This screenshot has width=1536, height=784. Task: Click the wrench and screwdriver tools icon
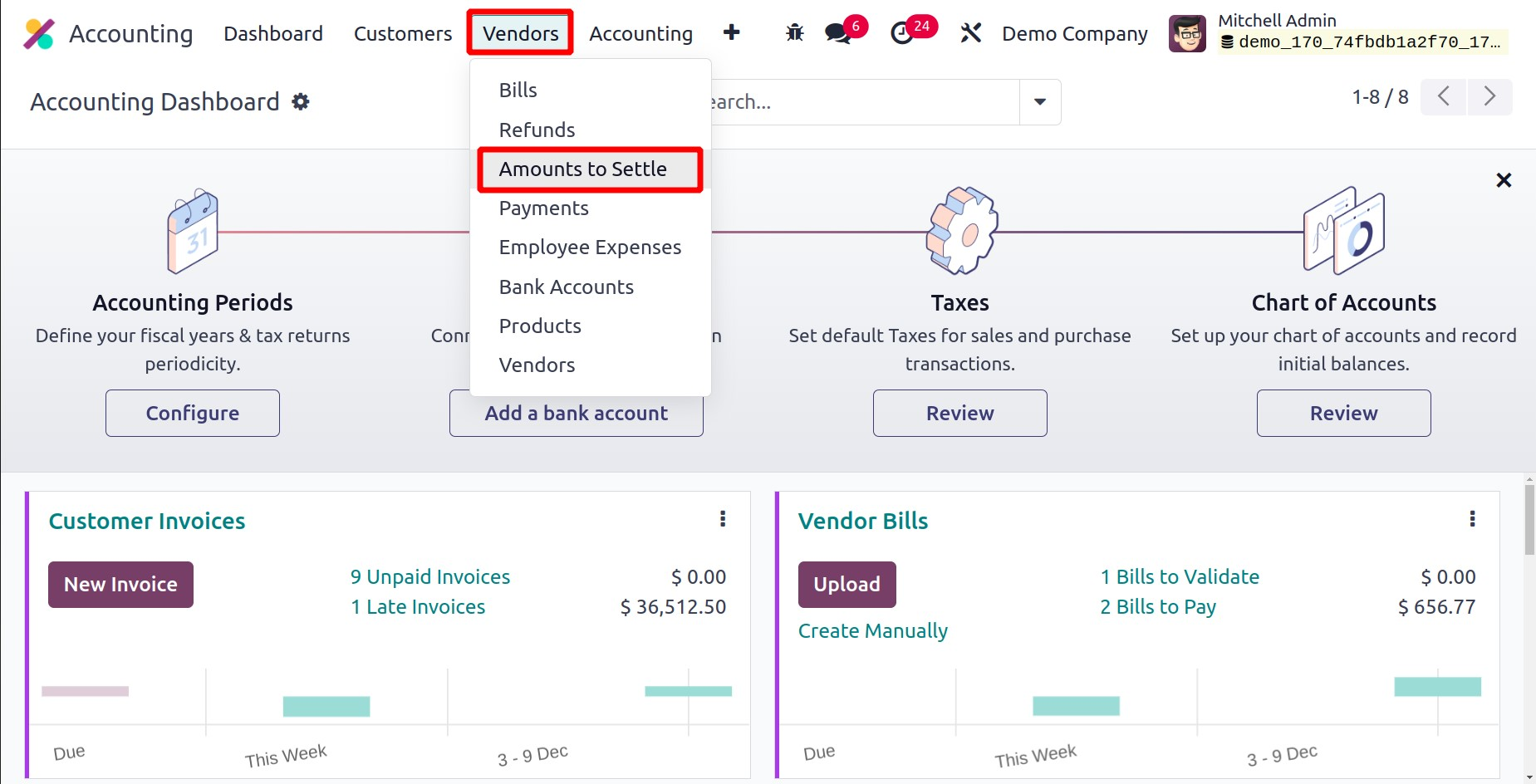(970, 33)
